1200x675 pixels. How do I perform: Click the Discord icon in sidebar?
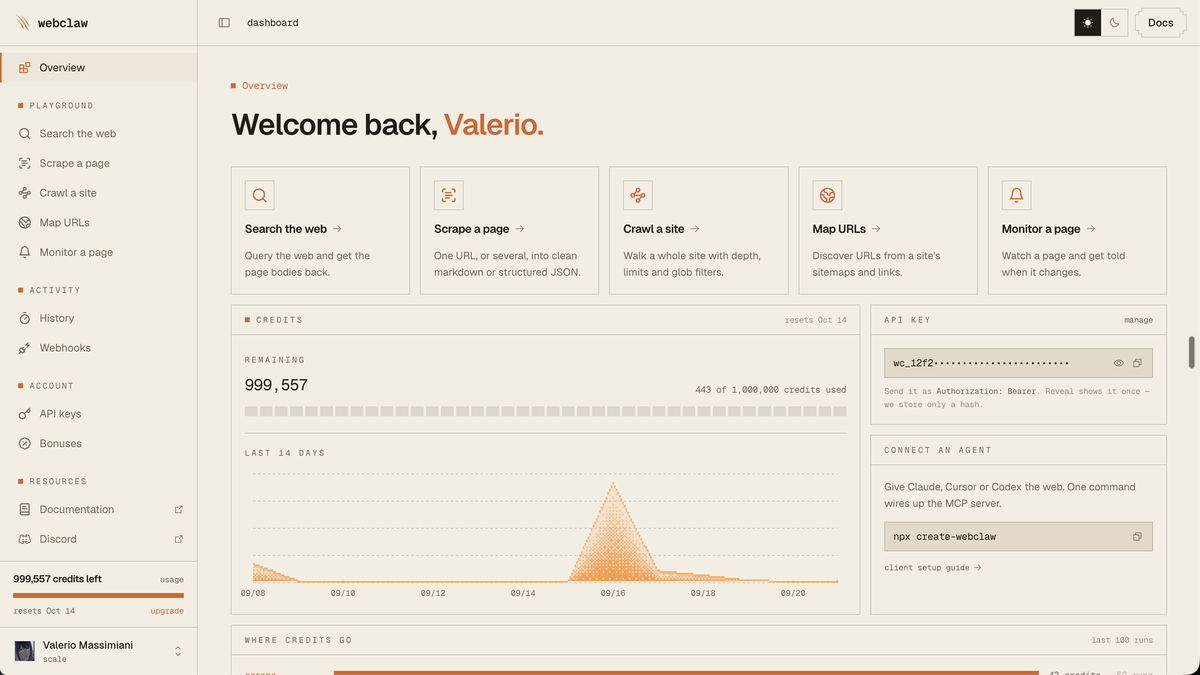point(25,539)
